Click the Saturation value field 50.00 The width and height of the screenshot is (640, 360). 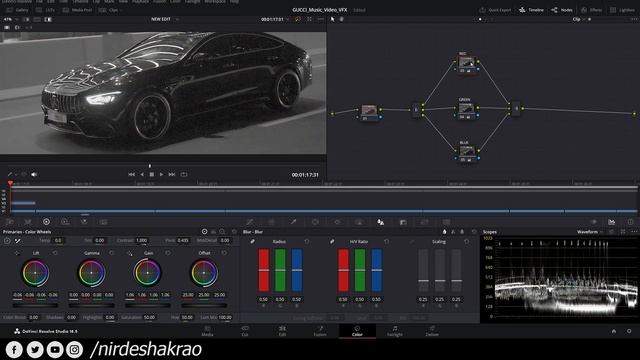(x=149, y=317)
